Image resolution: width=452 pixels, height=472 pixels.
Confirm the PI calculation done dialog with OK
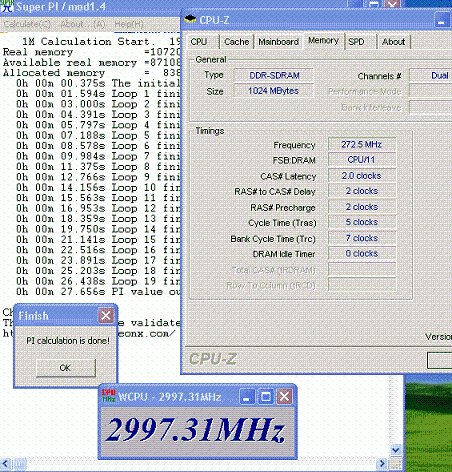click(66, 368)
